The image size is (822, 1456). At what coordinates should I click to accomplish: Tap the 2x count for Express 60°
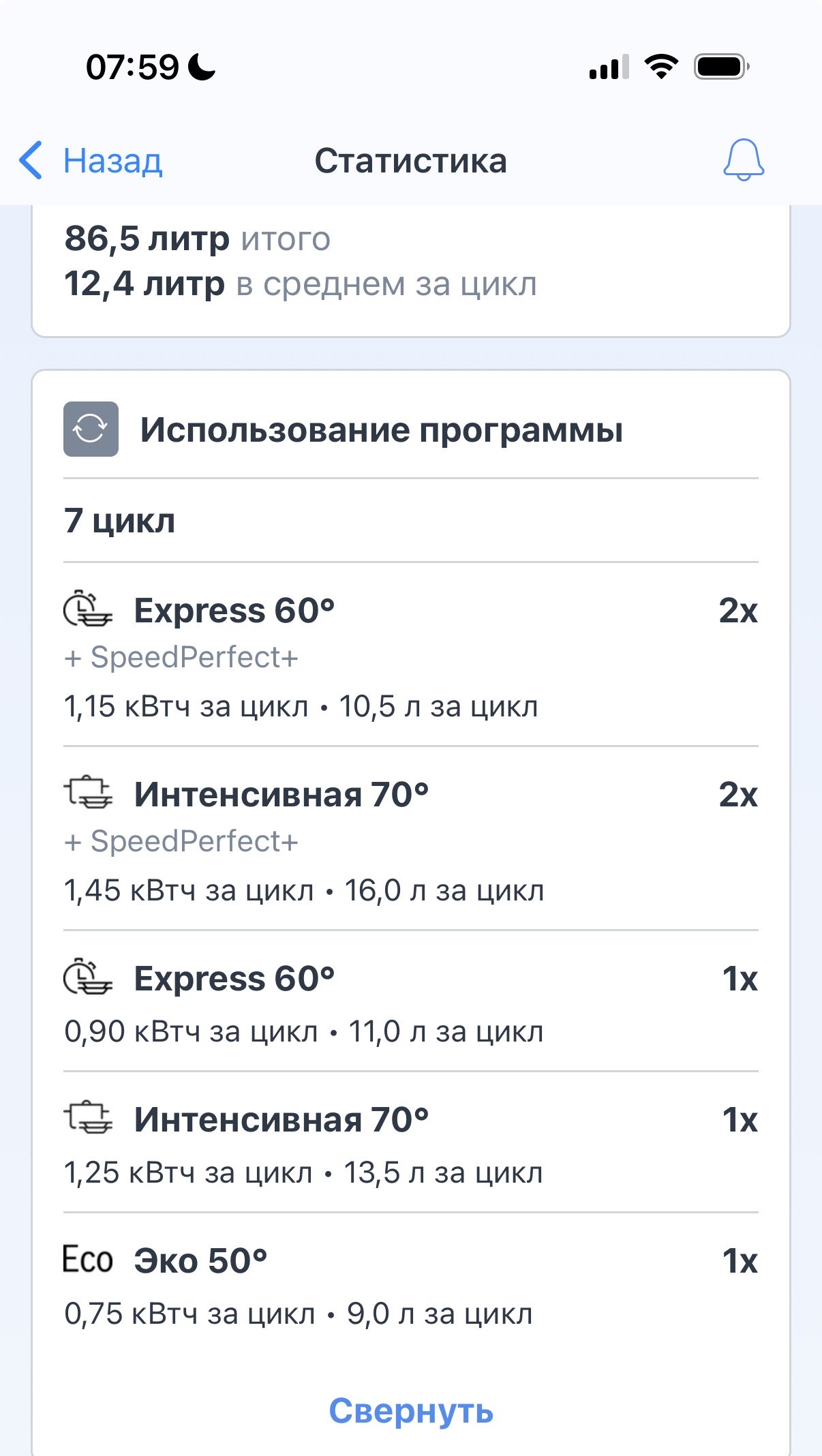[737, 610]
